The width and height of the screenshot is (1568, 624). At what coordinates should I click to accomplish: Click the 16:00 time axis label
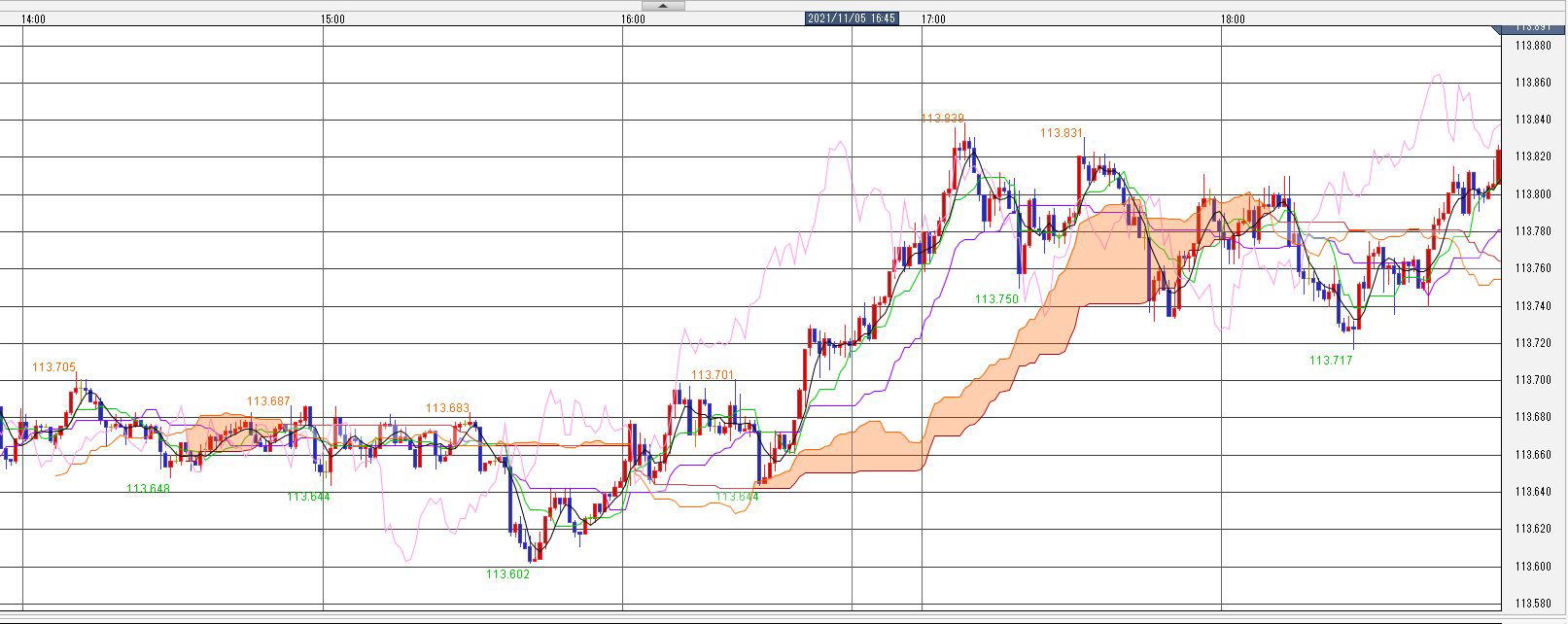pyautogui.click(x=633, y=18)
